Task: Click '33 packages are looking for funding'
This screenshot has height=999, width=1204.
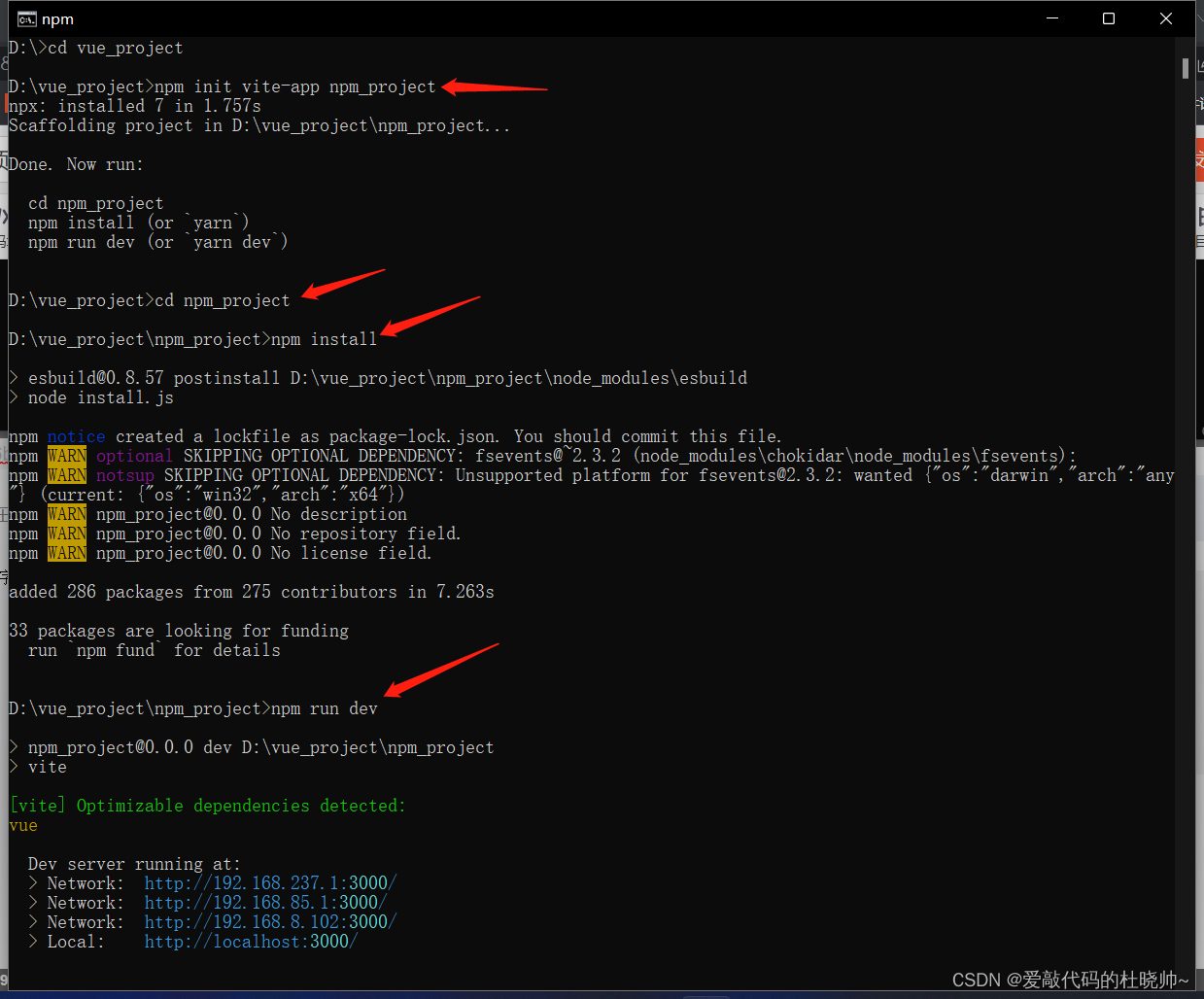Action: tap(179, 631)
